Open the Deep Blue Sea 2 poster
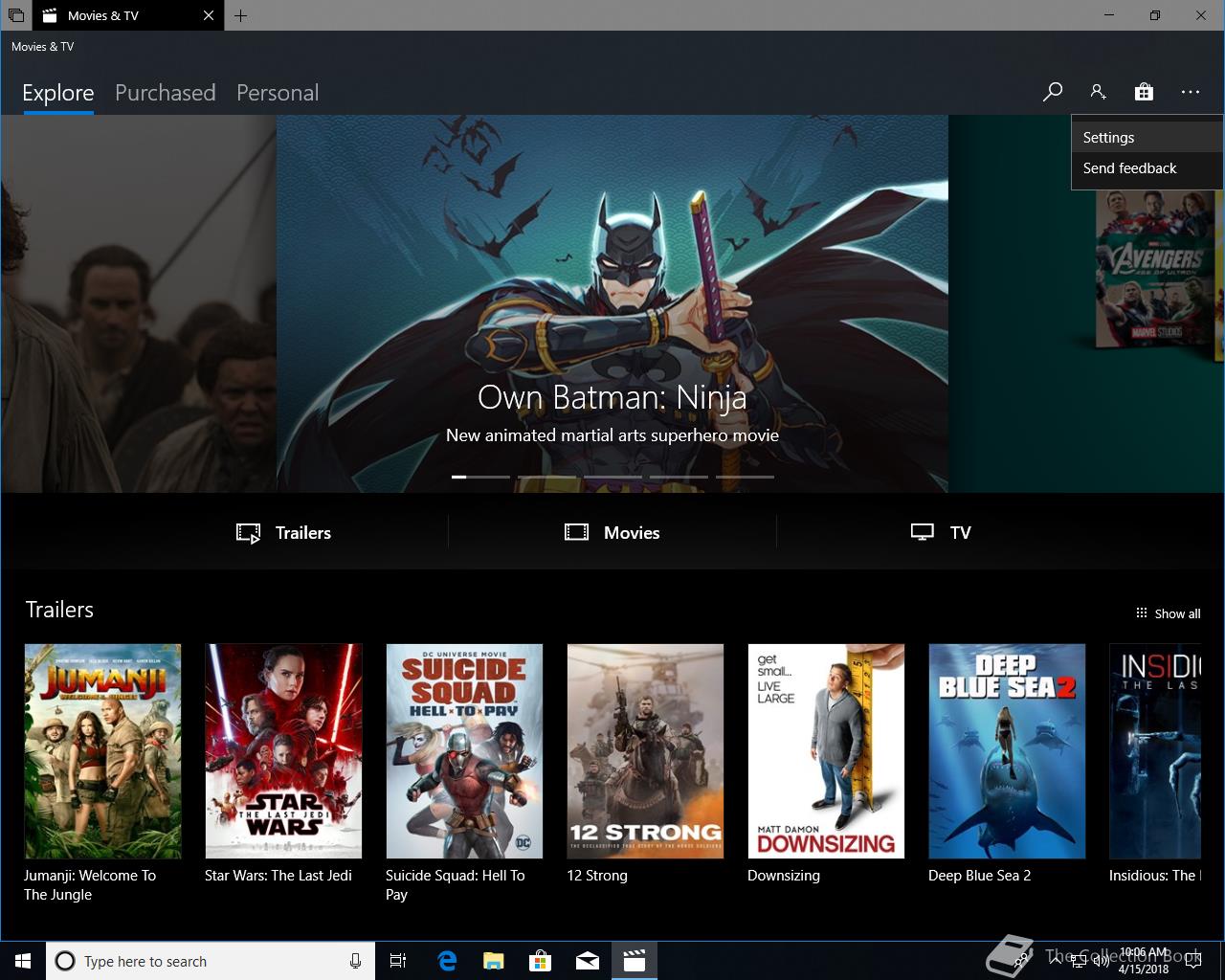This screenshot has width=1225, height=980. (x=1007, y=751)
